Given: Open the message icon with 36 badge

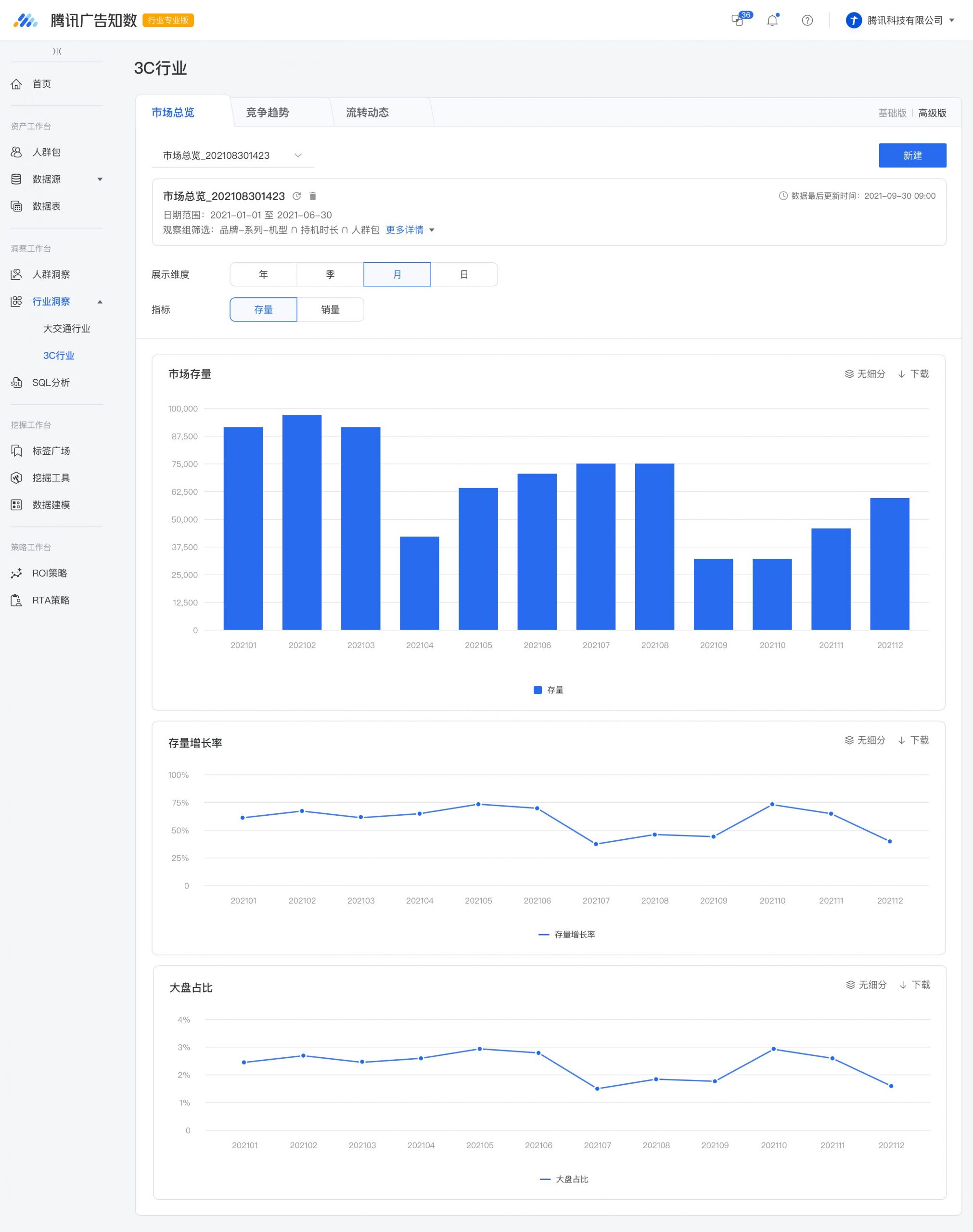Looking at the screenshot, I should (x=738, y=21).
